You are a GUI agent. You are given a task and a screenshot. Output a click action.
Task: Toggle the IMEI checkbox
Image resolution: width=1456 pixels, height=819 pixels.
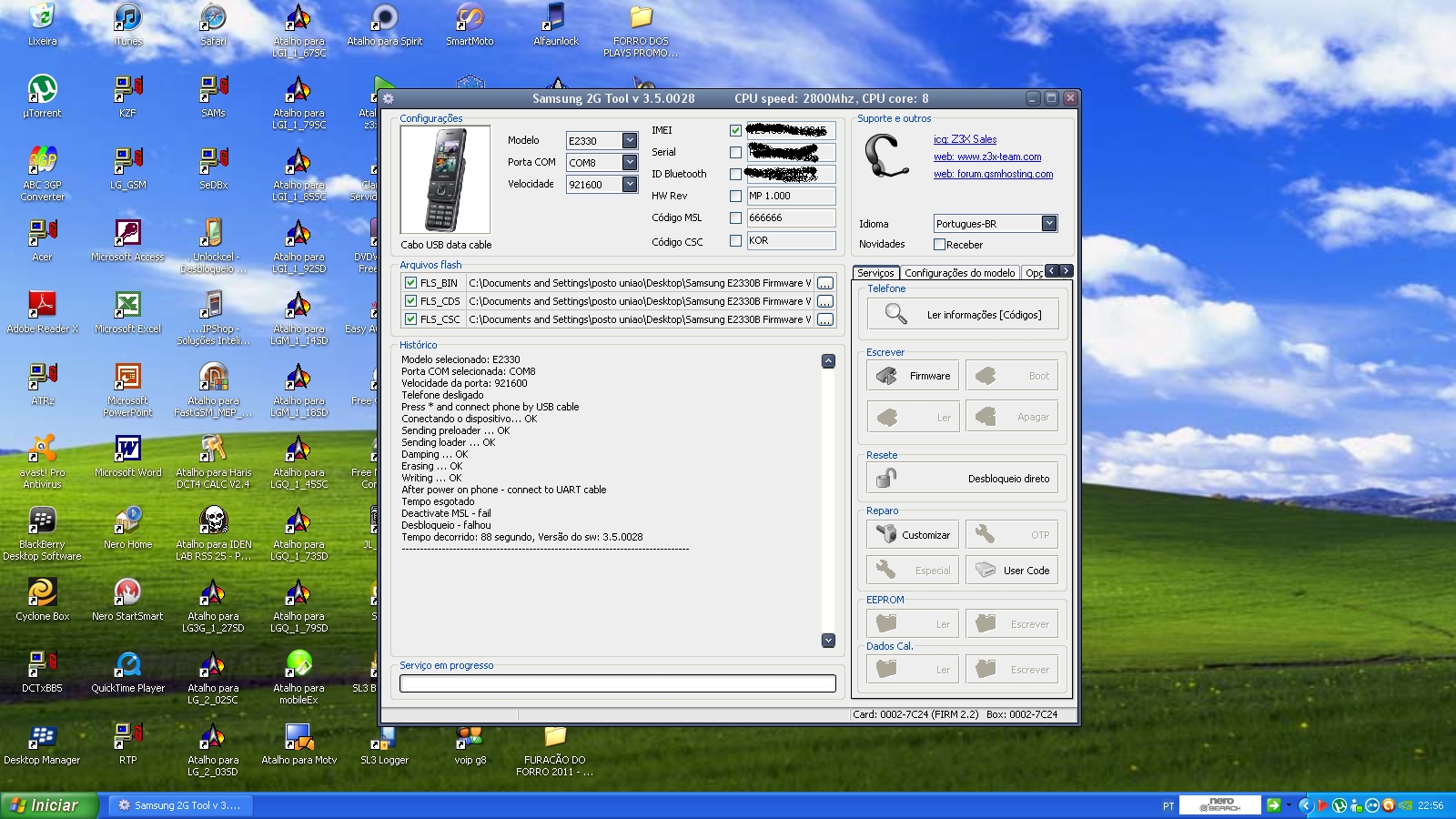point(735,130)
